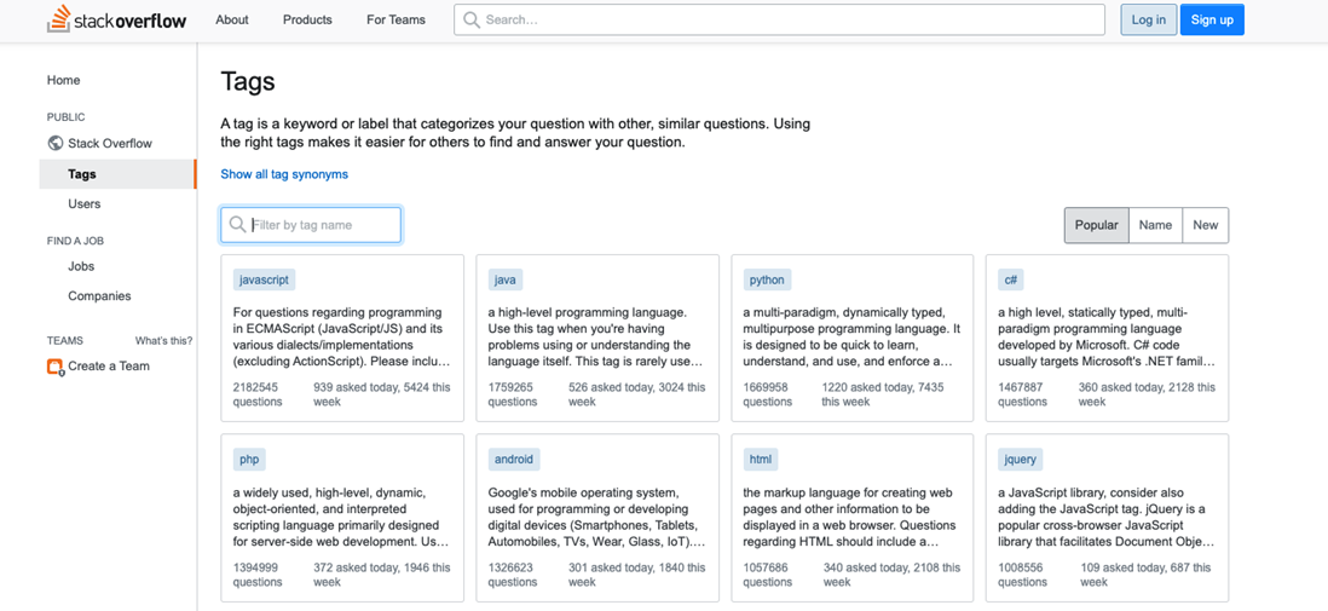Select the Tags entry in the sidebar
The image size is (1328, 611).
click(x=84, y=173)
